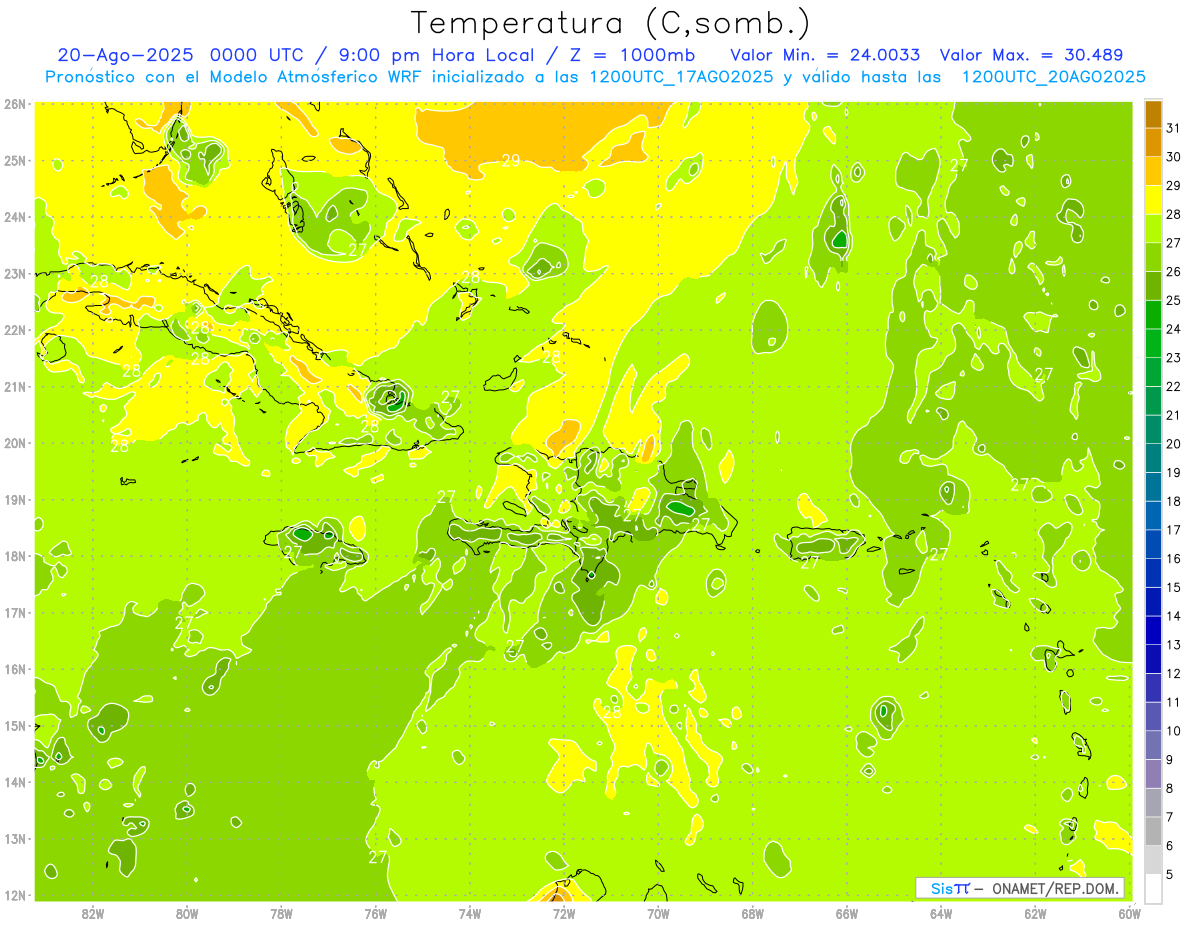Click the "68W" longitude axis label

pos(753,913)
